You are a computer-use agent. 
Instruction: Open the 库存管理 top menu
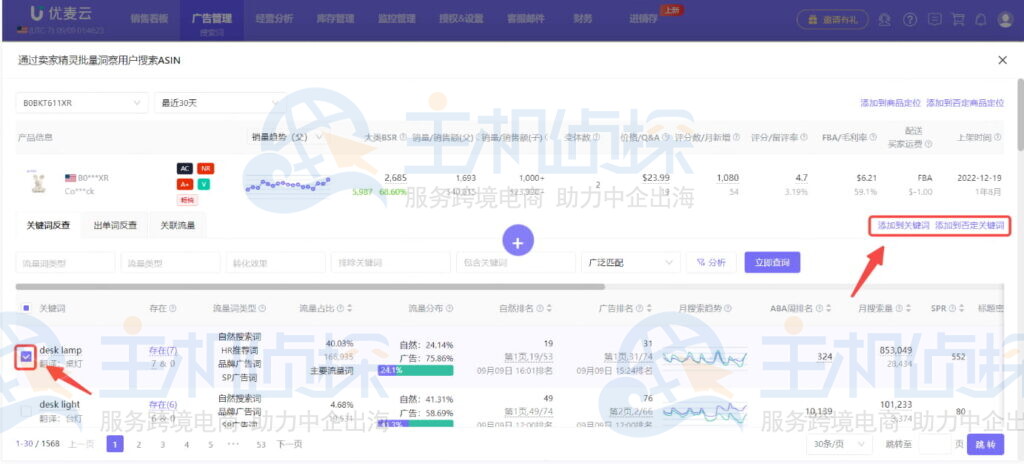(335, 19)
